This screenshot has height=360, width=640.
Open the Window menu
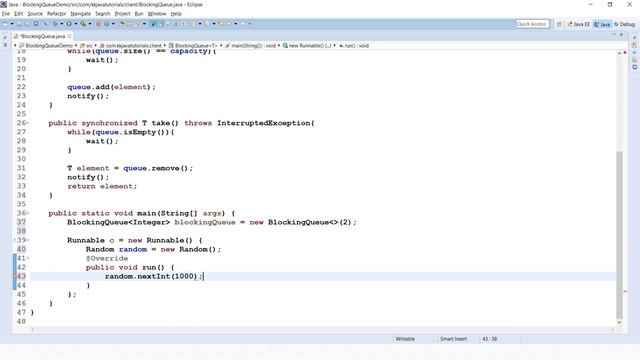157,13
